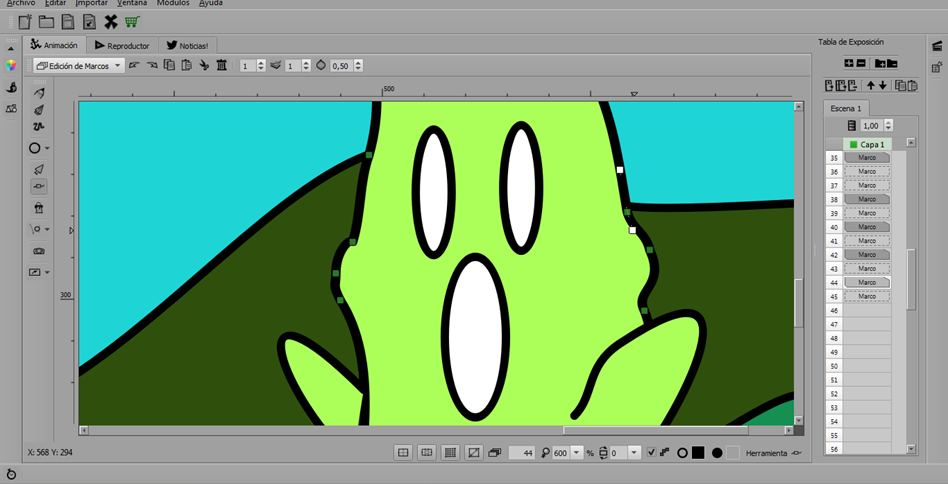Screen dimensions: 948x484
Task: Select the Capa 1 layer header
Action: [x=867, y=144]
